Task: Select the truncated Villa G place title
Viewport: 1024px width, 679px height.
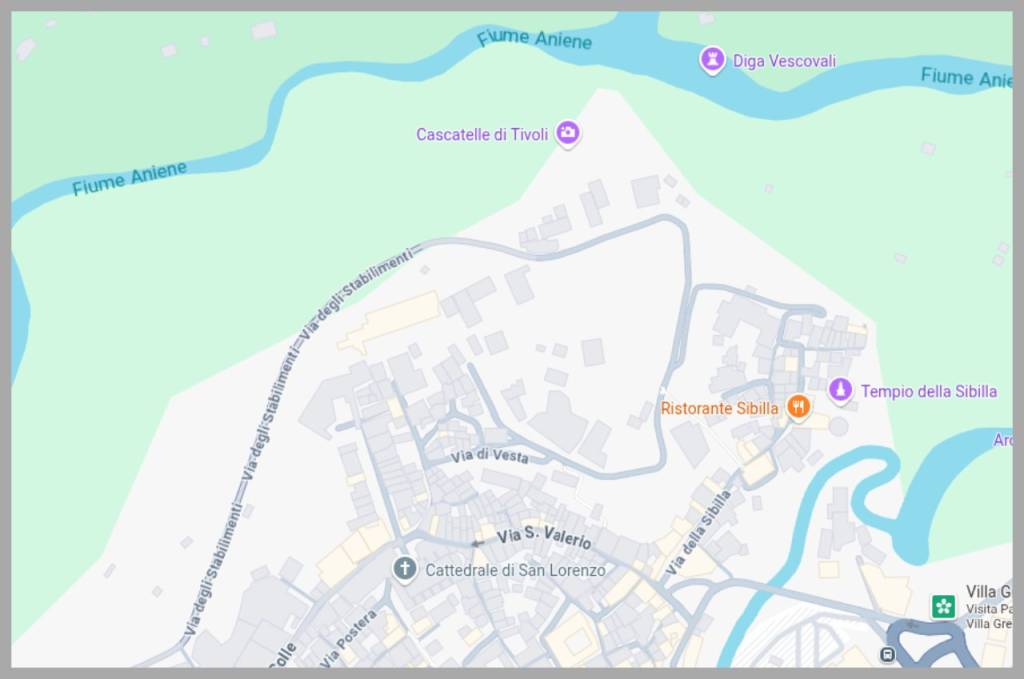Action: pyautogui.click(x=989, y=592)
